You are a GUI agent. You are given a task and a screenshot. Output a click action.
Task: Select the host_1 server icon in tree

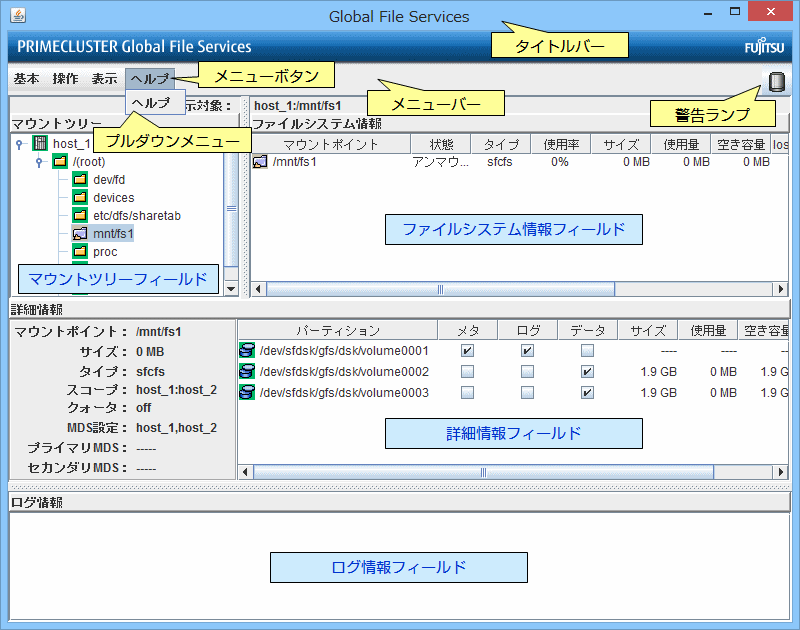point(40,143)
